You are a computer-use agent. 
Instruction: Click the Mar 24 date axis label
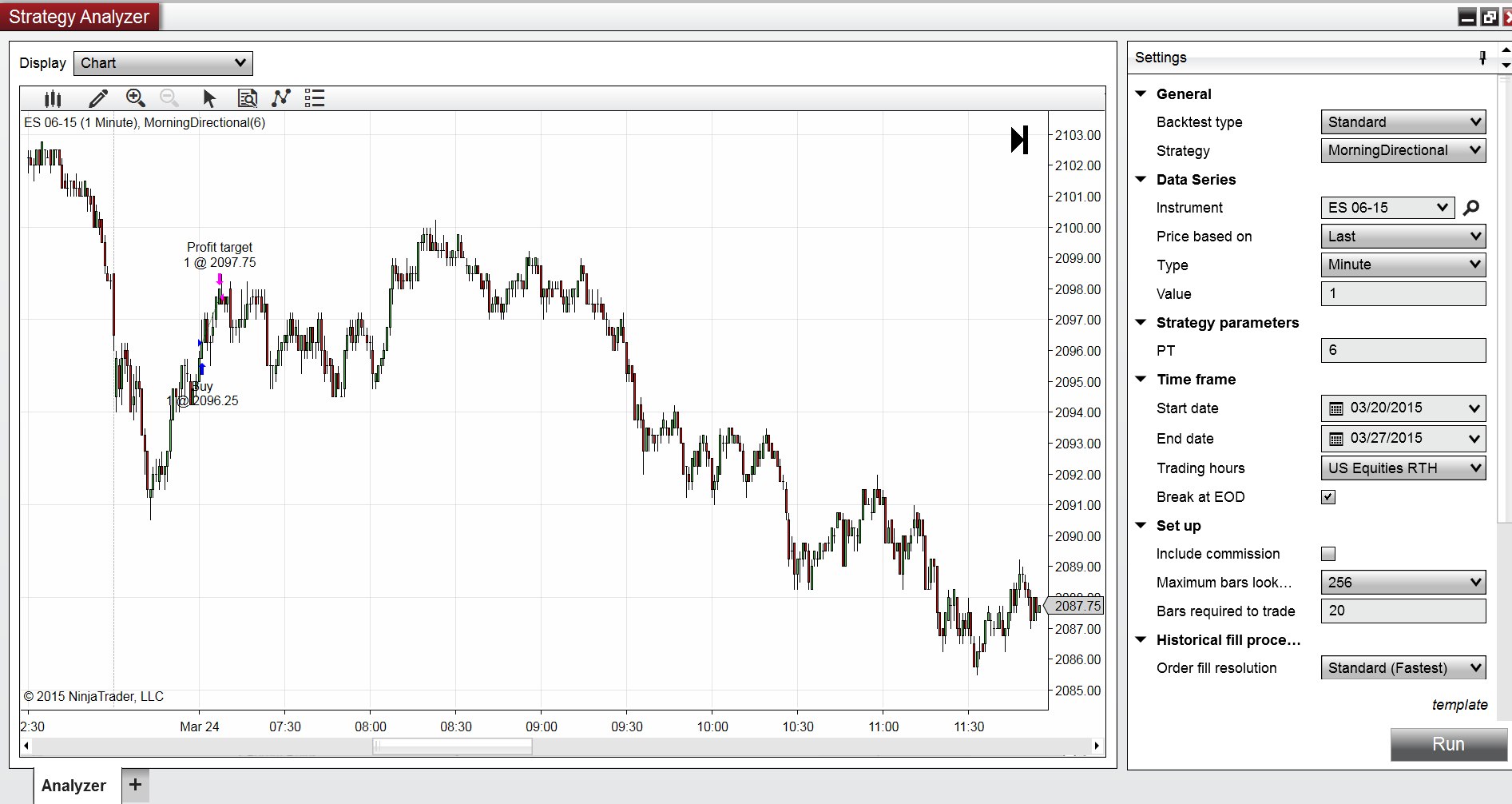pyautogui.click(x=199, y=726)
